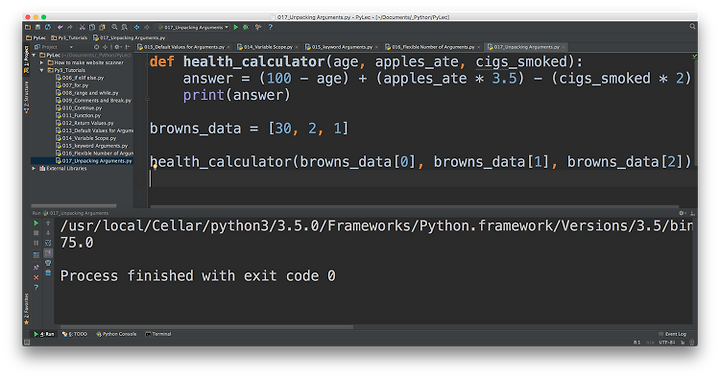Expand the How to make website scanner folder

(42, 62)
